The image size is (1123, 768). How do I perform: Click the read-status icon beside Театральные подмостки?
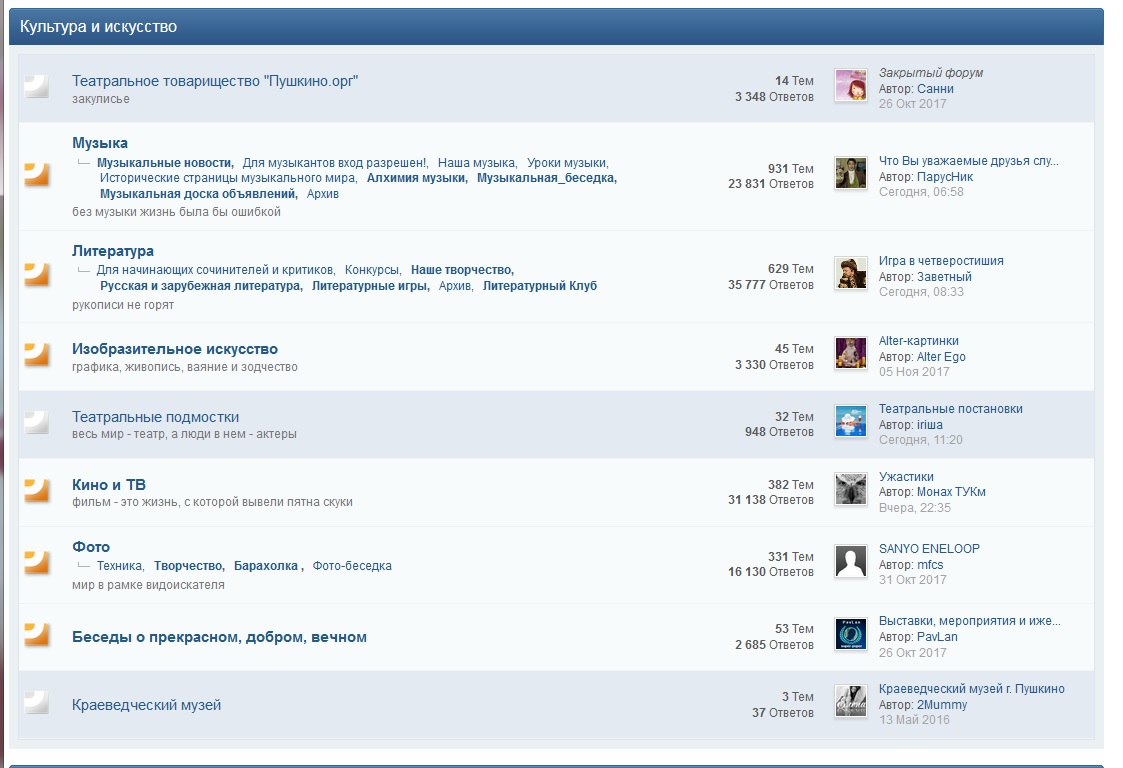(37, 421)
